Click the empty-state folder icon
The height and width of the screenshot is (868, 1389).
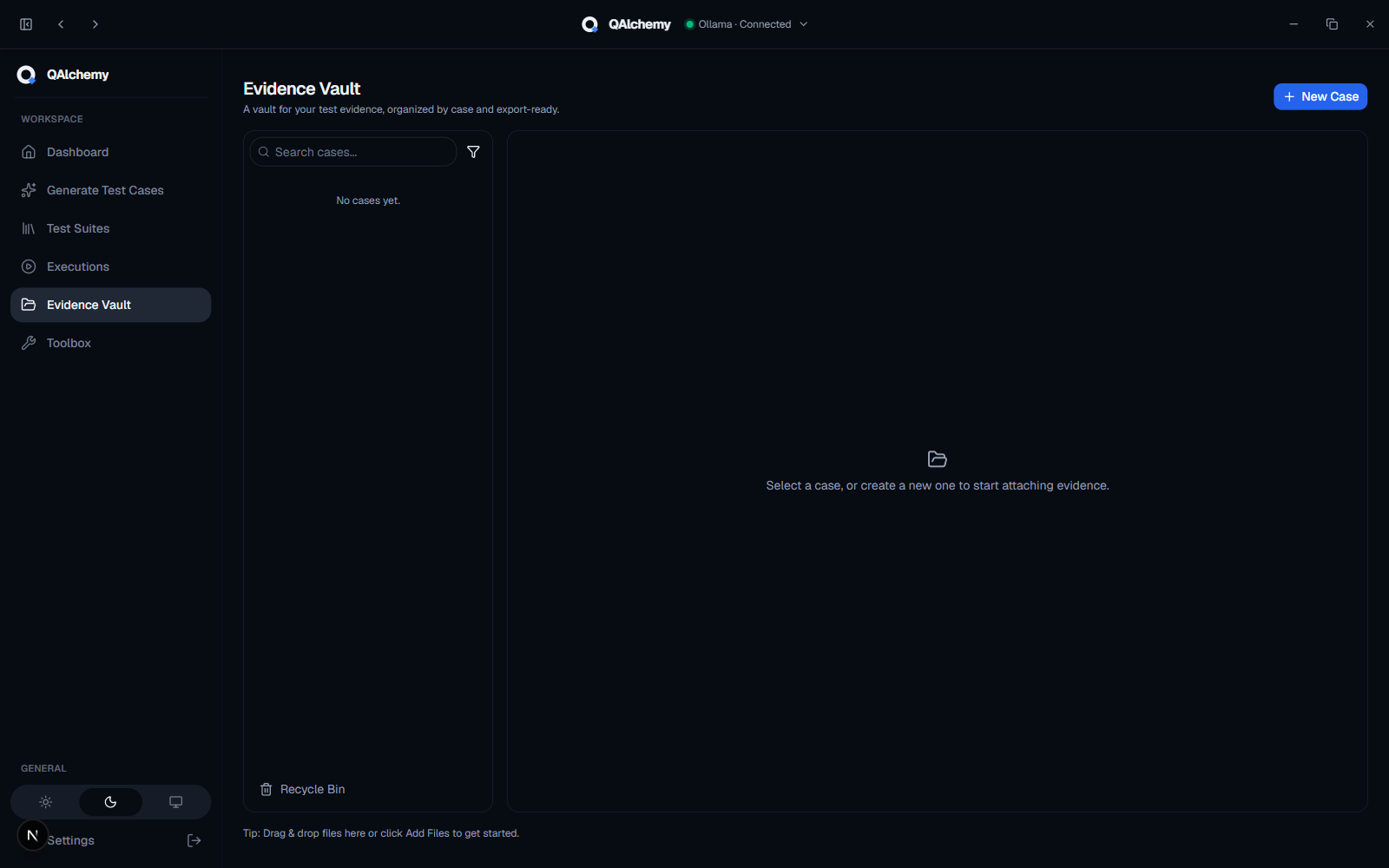(938, 459)
